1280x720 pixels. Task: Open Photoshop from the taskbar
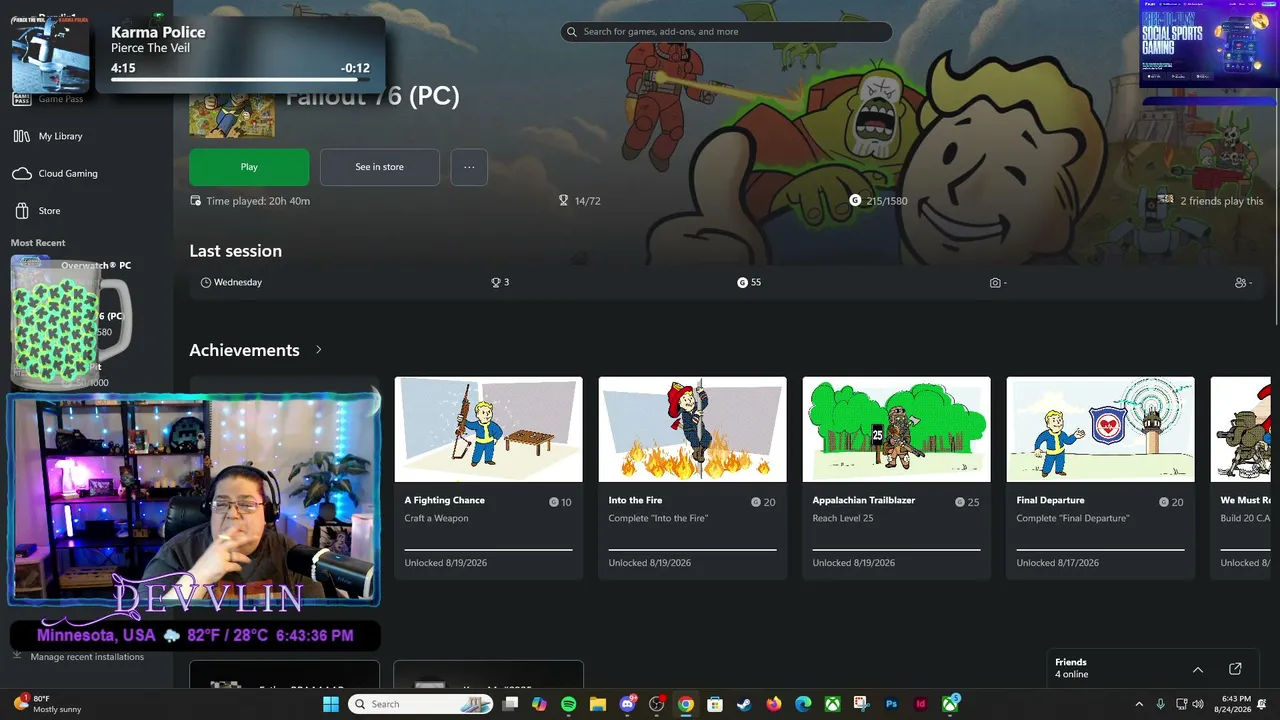click(x=891, y=704)
